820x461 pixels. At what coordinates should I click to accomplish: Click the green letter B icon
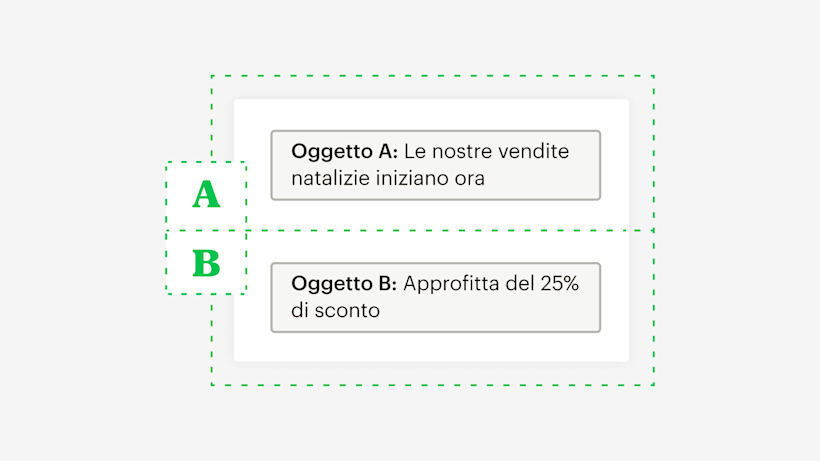[x=206, y=263]
